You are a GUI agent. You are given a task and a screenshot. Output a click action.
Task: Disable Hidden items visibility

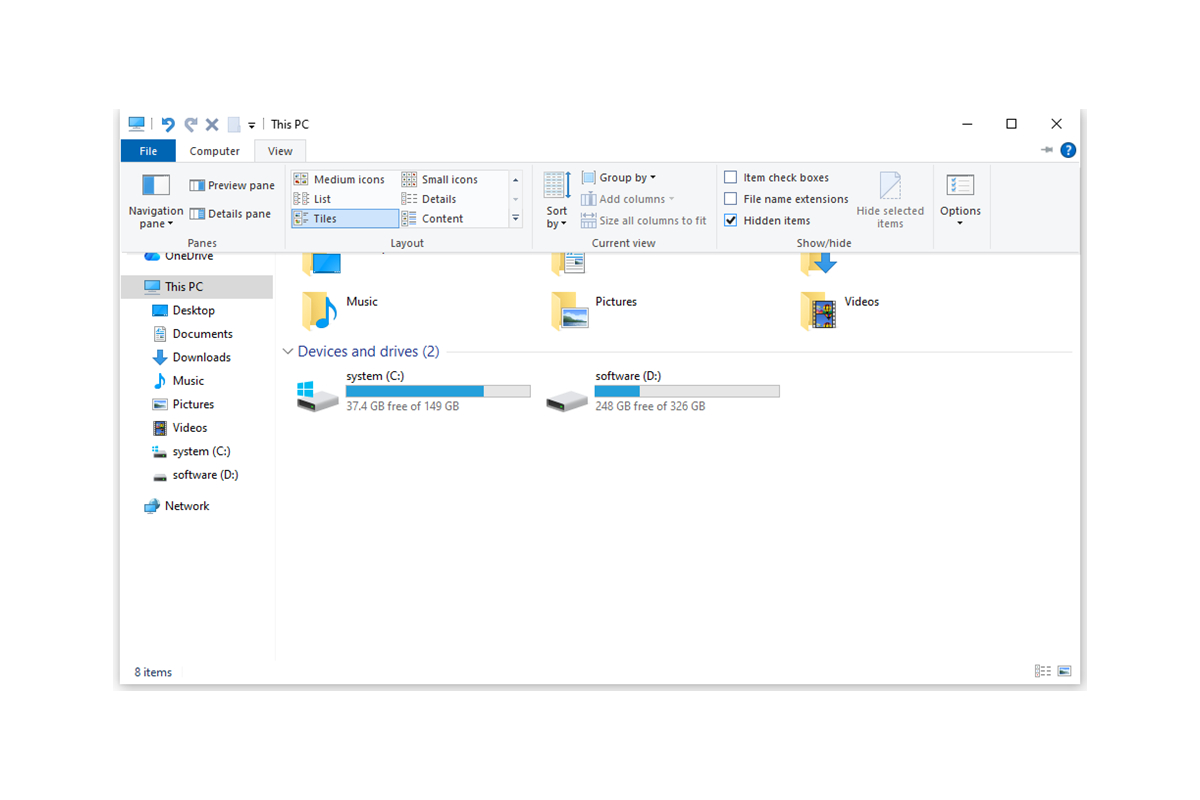[730, 220]
